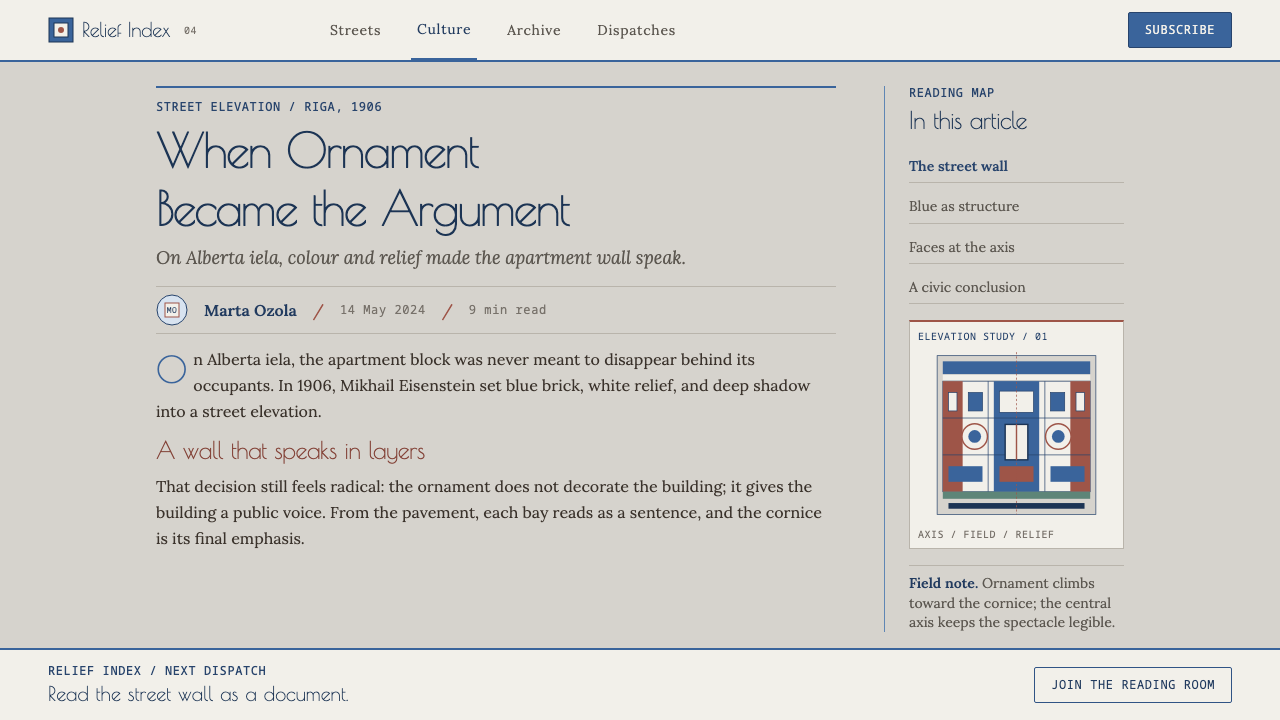Screen dimensions: 1280x720
Task: Click subheading 'A wall that speaks in layers'
Action: coord(290,451)
